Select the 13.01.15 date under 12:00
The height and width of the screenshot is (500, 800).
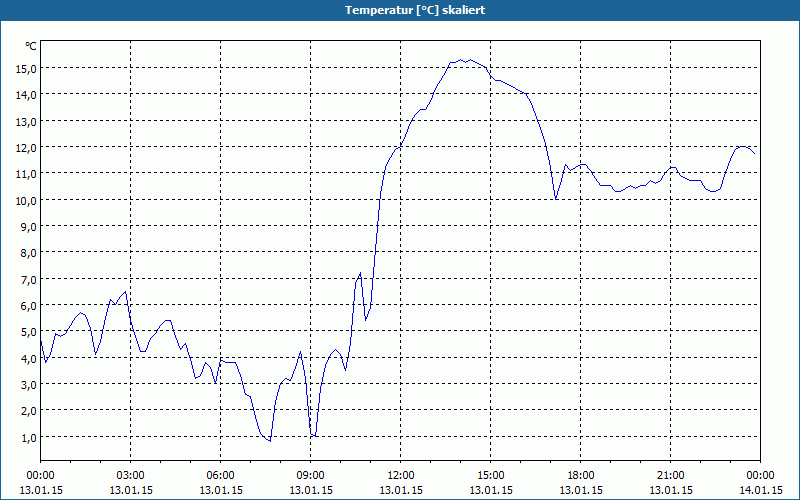coord(401,490)
